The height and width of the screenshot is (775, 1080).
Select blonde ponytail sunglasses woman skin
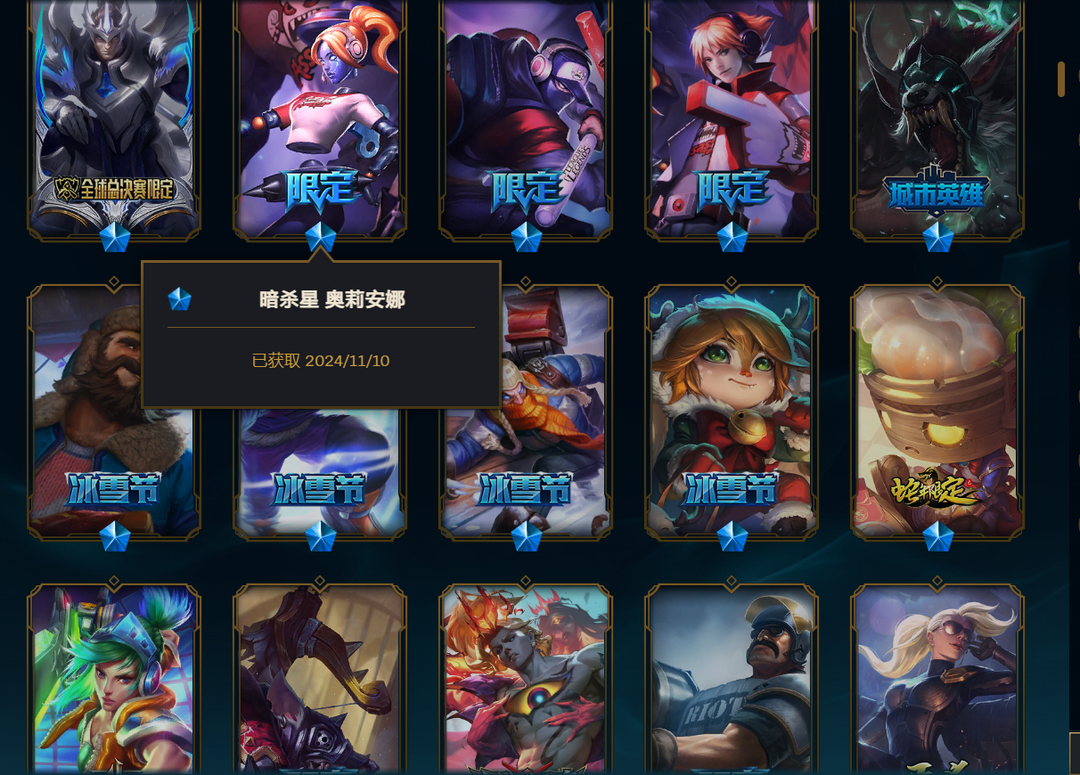(x=937, y=679)
